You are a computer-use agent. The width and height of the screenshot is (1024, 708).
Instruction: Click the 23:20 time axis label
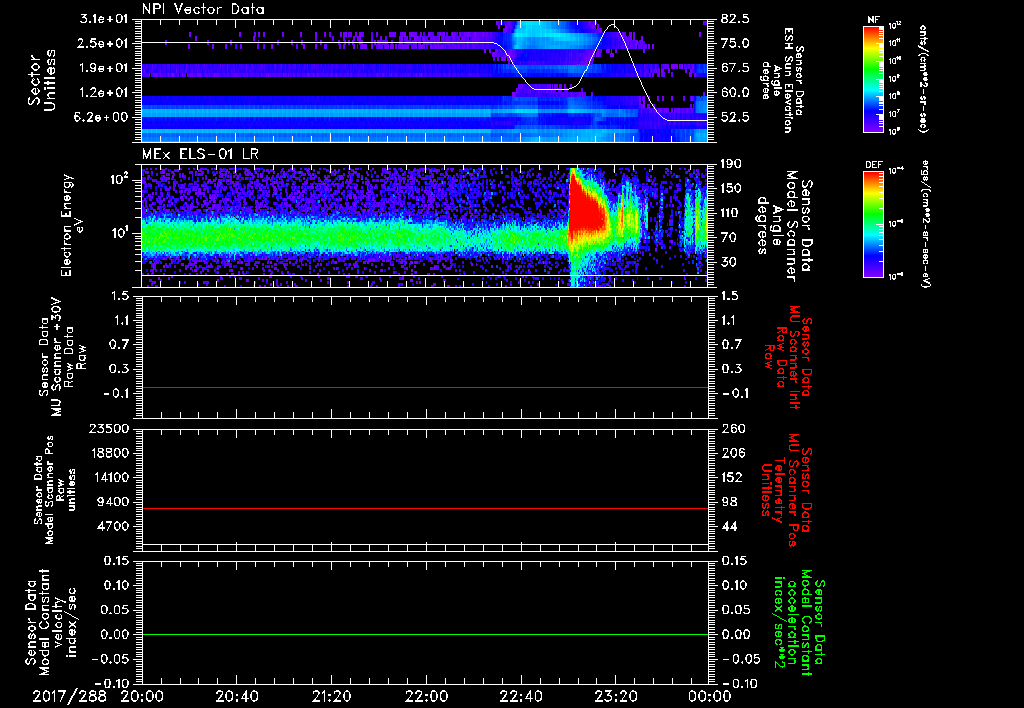pos(615,696)
